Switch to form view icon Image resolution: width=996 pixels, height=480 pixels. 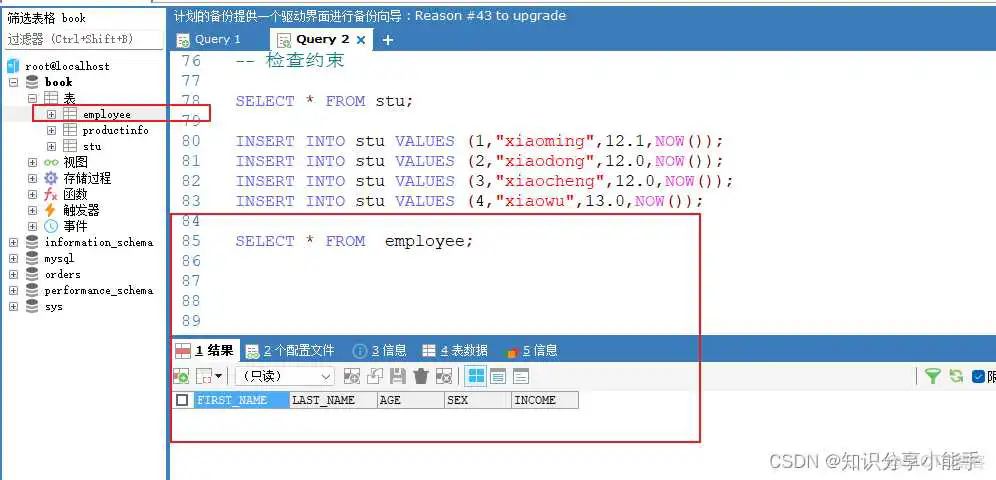[498, 377]
